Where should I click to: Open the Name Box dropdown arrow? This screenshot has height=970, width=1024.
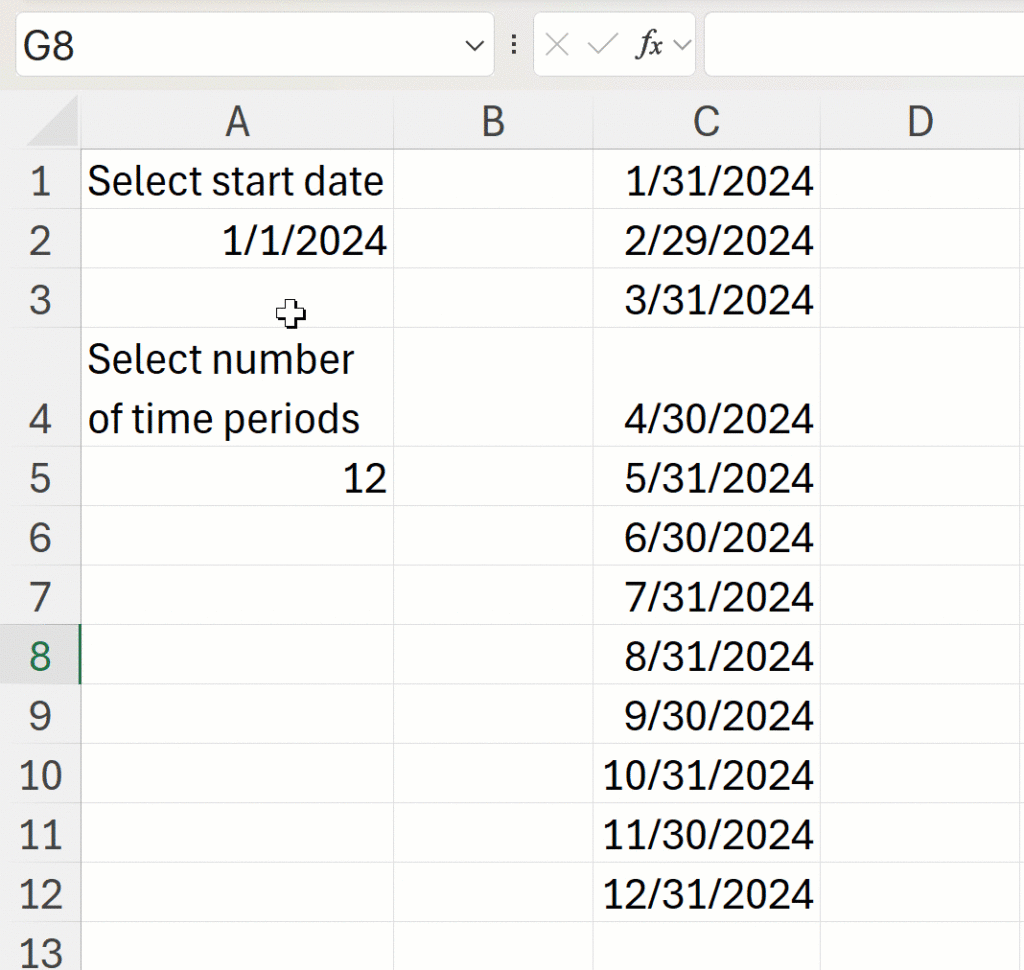pyautogui.click(x=474, y=45)
